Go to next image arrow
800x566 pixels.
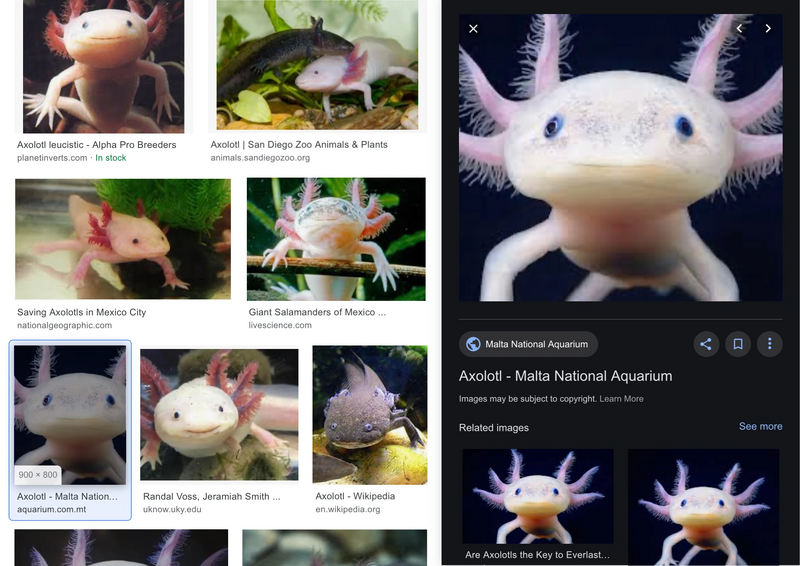pyautogui.click(x=768, y=29)
